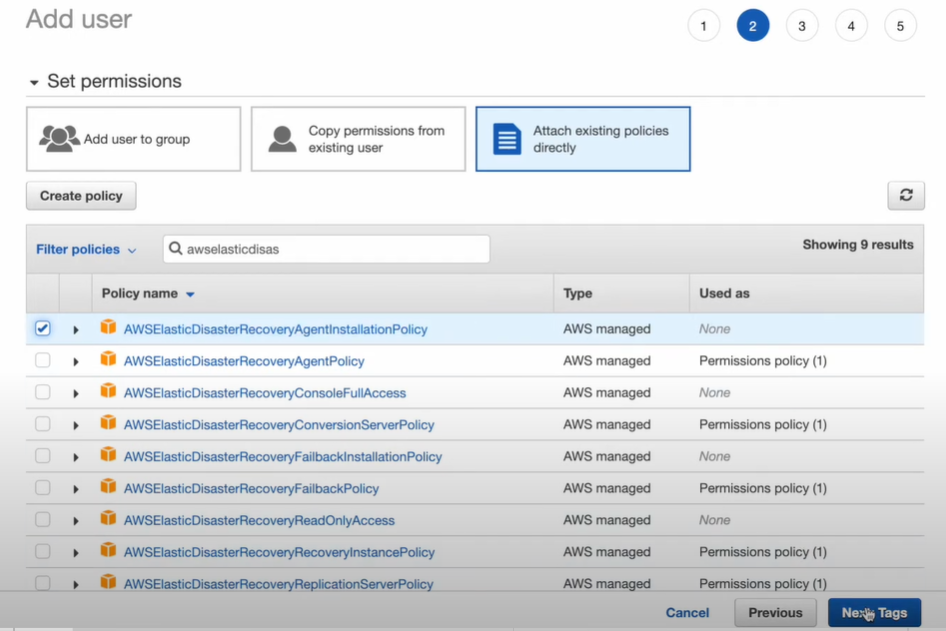
Task: Expand details of AWSElasticDisasterRecoveryAgentPolicy row
Action: click(75, 362)
